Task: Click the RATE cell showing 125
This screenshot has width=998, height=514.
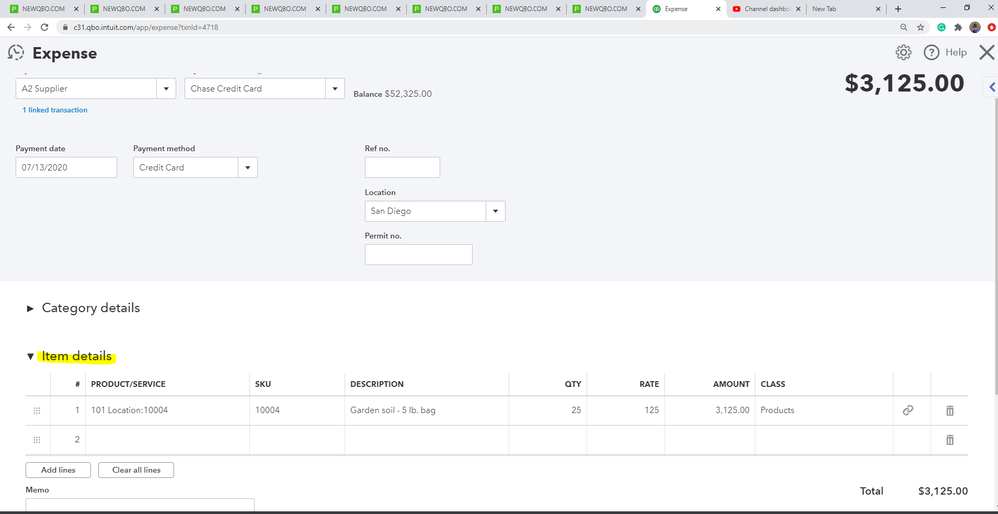Action: tap(626, 410)
